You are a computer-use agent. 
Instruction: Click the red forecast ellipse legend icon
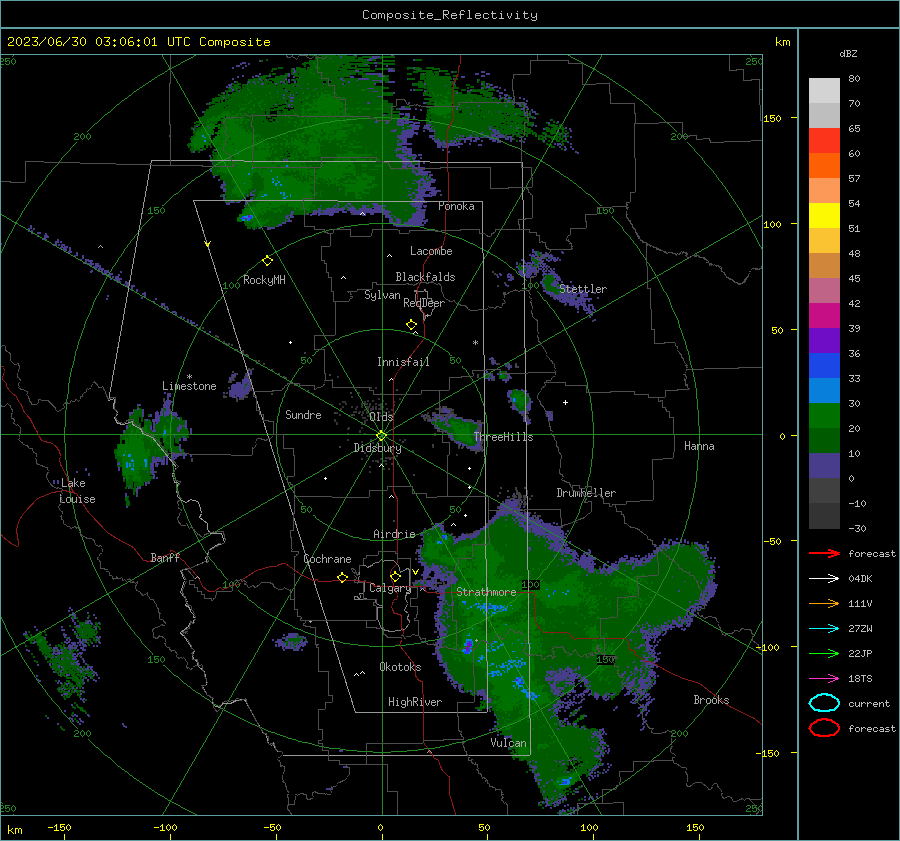(x=824, y=728)
